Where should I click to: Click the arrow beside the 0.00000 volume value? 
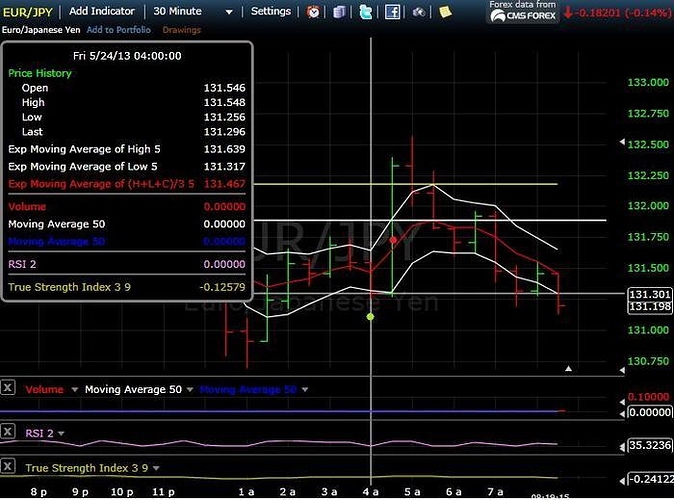click(622, 414)
